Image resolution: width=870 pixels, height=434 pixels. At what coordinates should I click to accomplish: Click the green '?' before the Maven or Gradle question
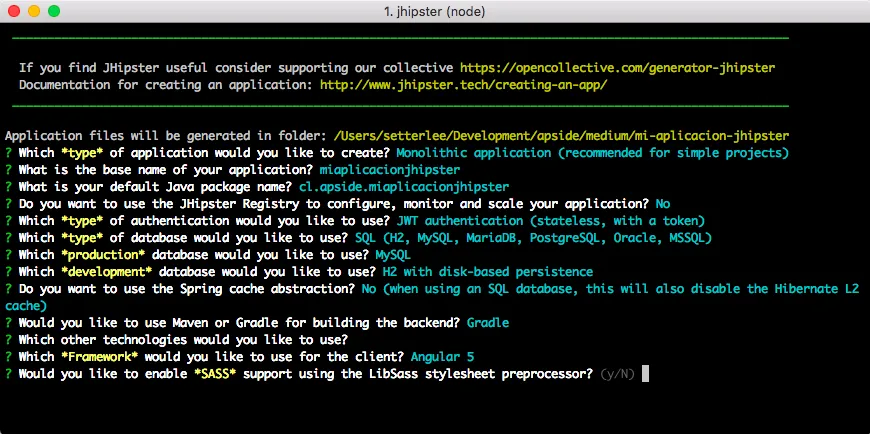pos(8,323)
